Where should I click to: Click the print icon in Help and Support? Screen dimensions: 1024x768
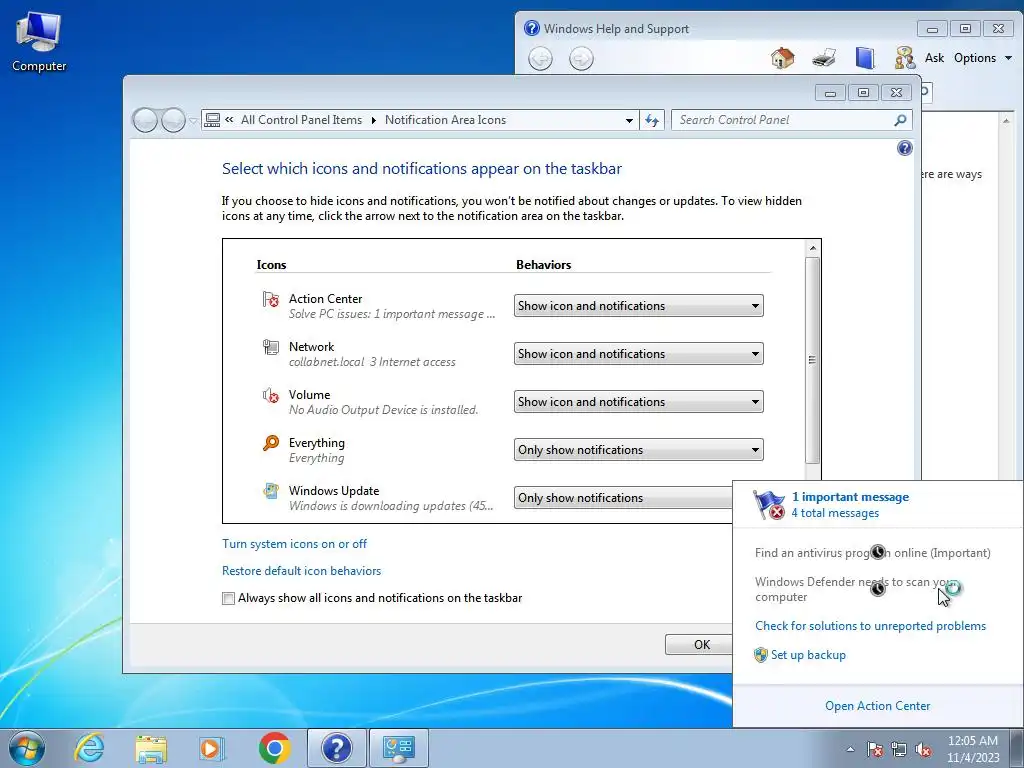(824, 58)
